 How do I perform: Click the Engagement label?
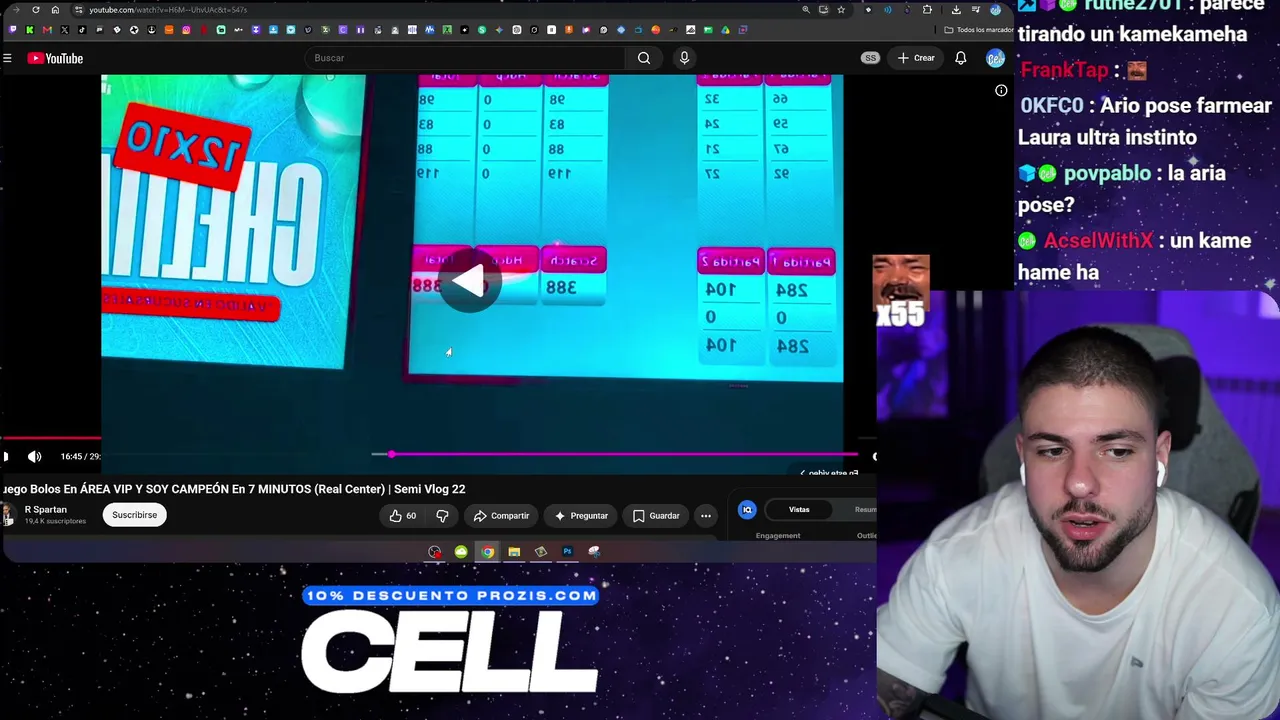(x=778, y=536)
